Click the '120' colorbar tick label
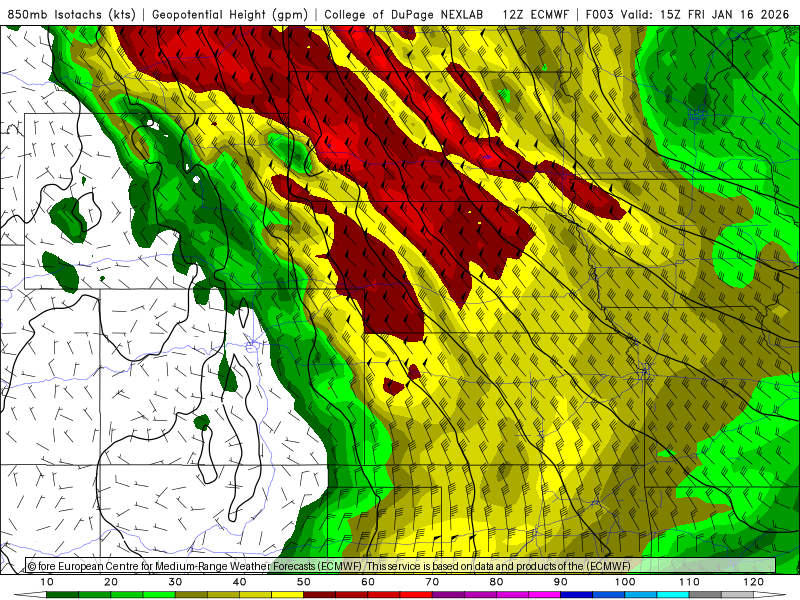800x600 pixels. coord(753,582)
